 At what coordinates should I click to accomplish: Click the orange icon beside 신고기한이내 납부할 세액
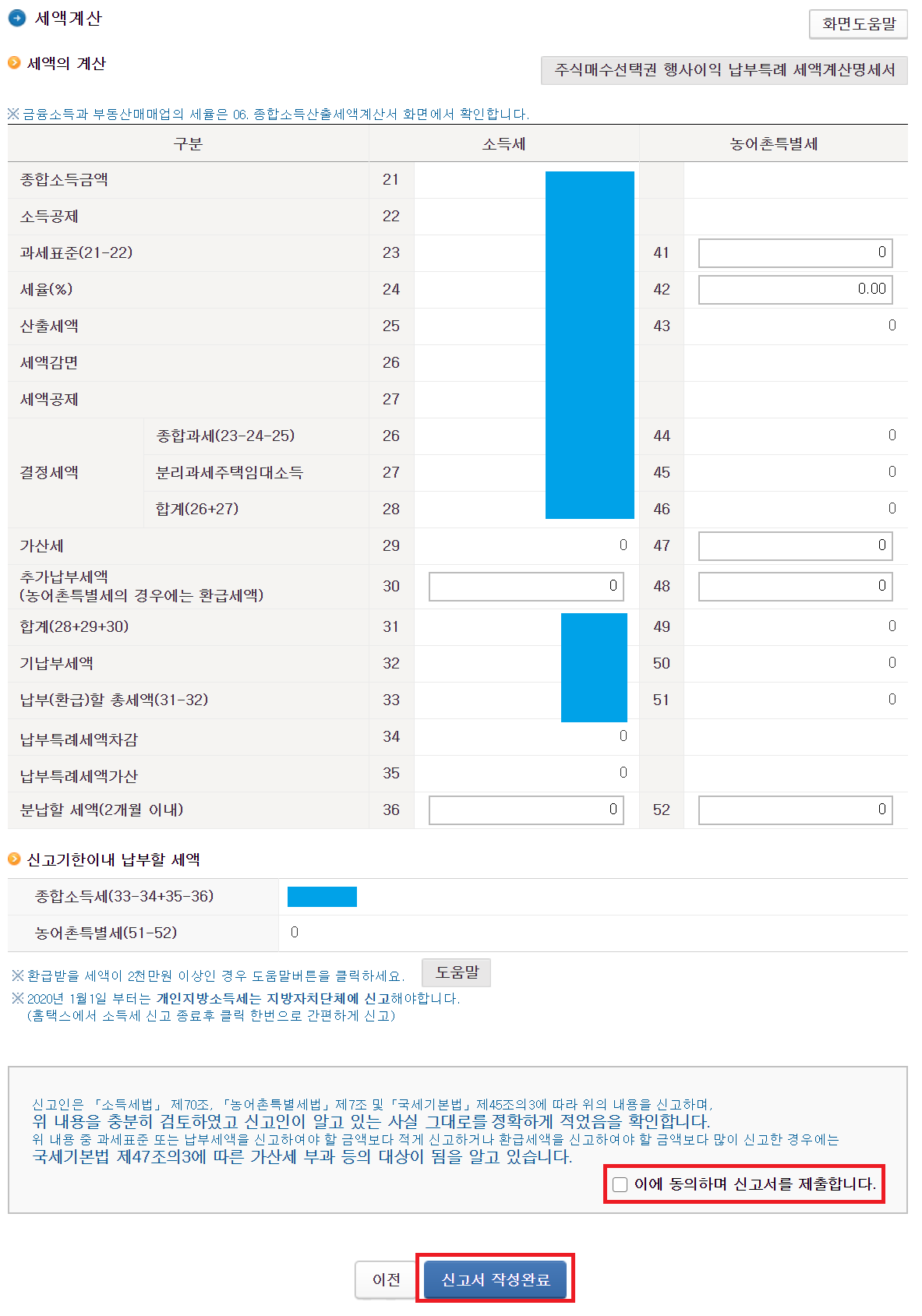click(x=14, y=859)
